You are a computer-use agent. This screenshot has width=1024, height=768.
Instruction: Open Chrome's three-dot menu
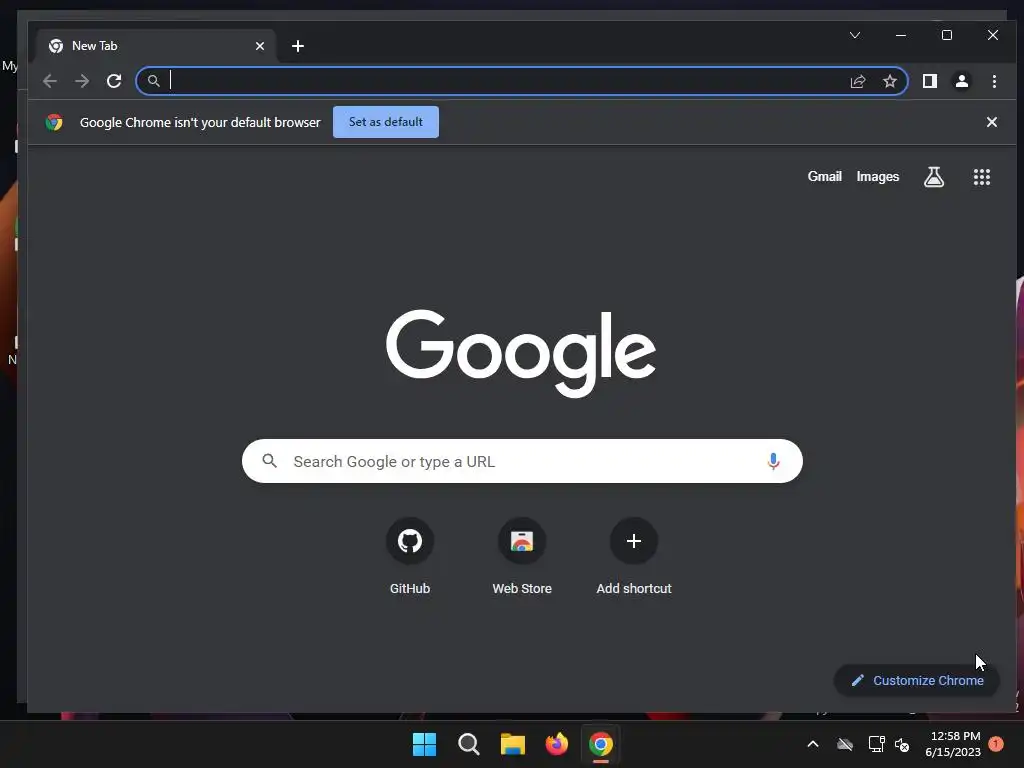[994, 81]
